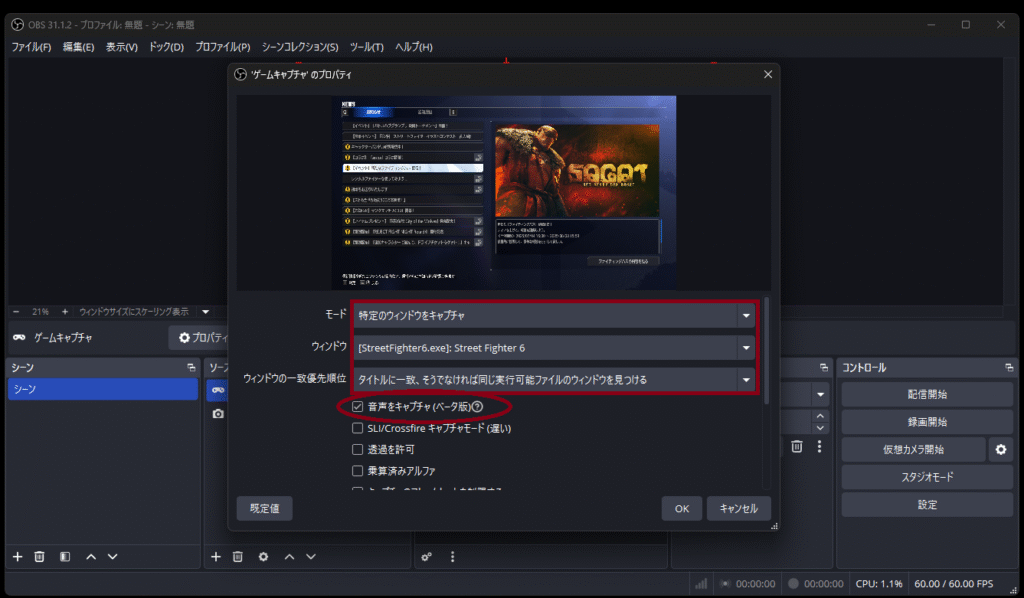Move scene up with arrow icon

(91, 557)
